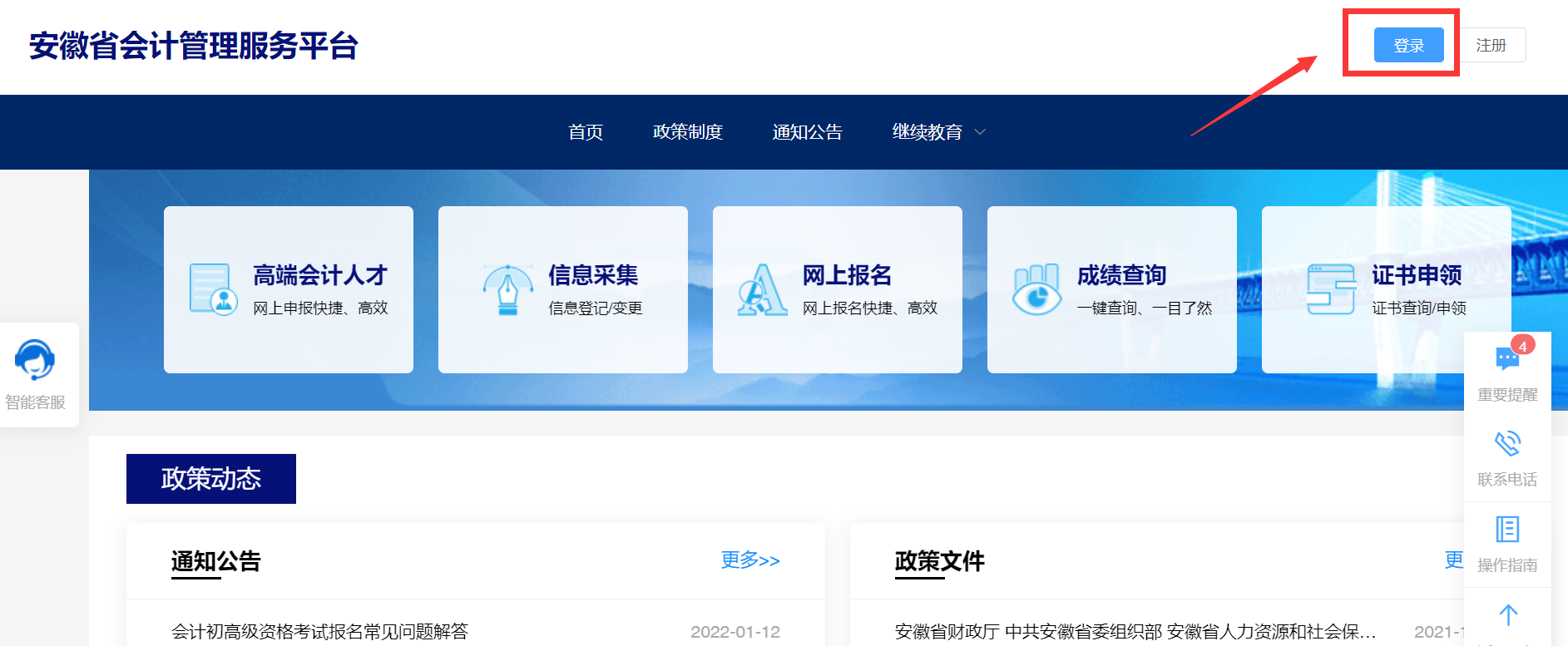Screen dimensions: 1568x646
Task: Click the 成绩查询 eye icon
Action: (x=1036, y=289)
